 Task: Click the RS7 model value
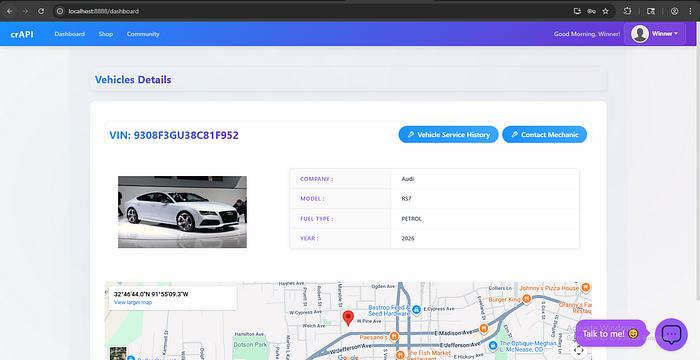coord(406,199)
